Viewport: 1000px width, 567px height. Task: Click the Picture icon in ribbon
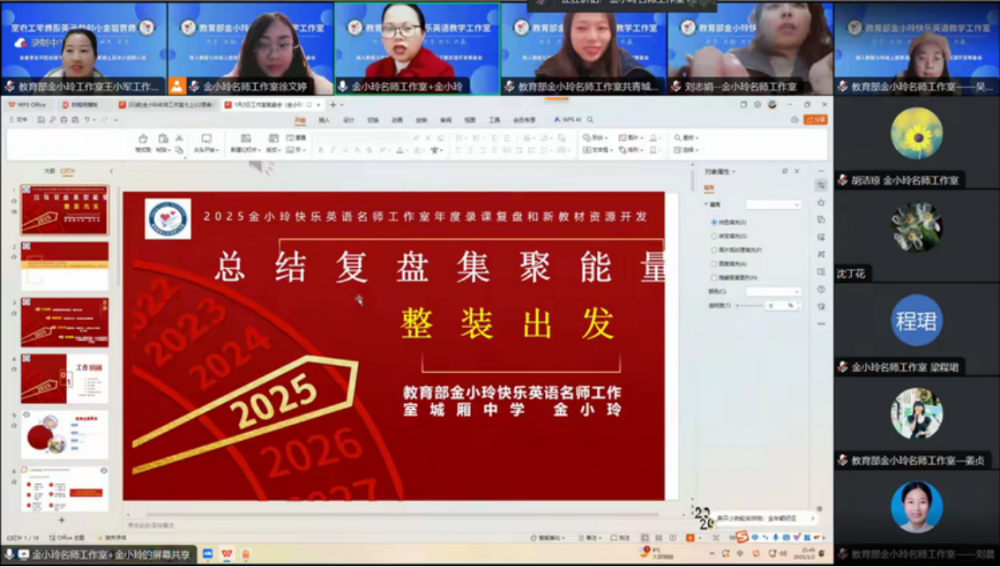622,138
